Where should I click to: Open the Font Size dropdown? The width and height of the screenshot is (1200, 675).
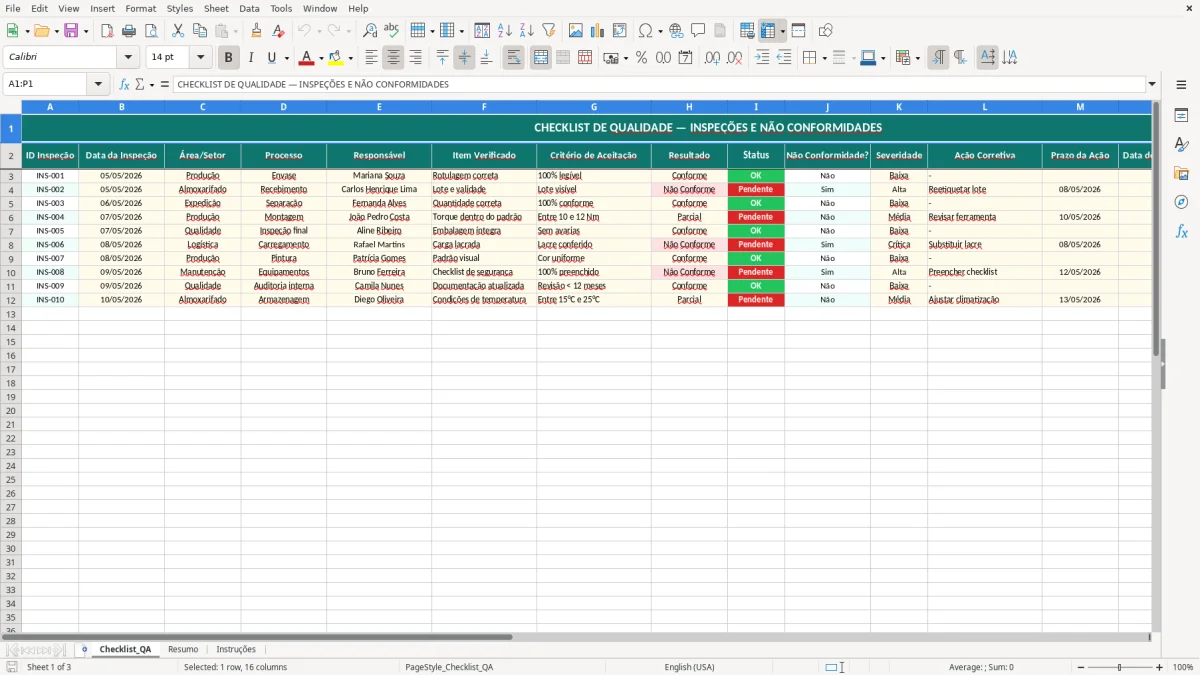point(200,58)
